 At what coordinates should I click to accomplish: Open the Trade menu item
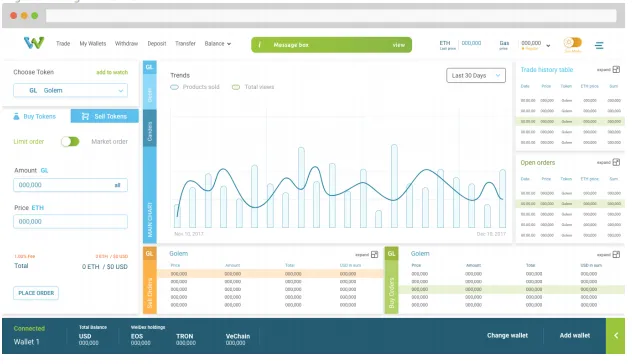coord(63,44)
